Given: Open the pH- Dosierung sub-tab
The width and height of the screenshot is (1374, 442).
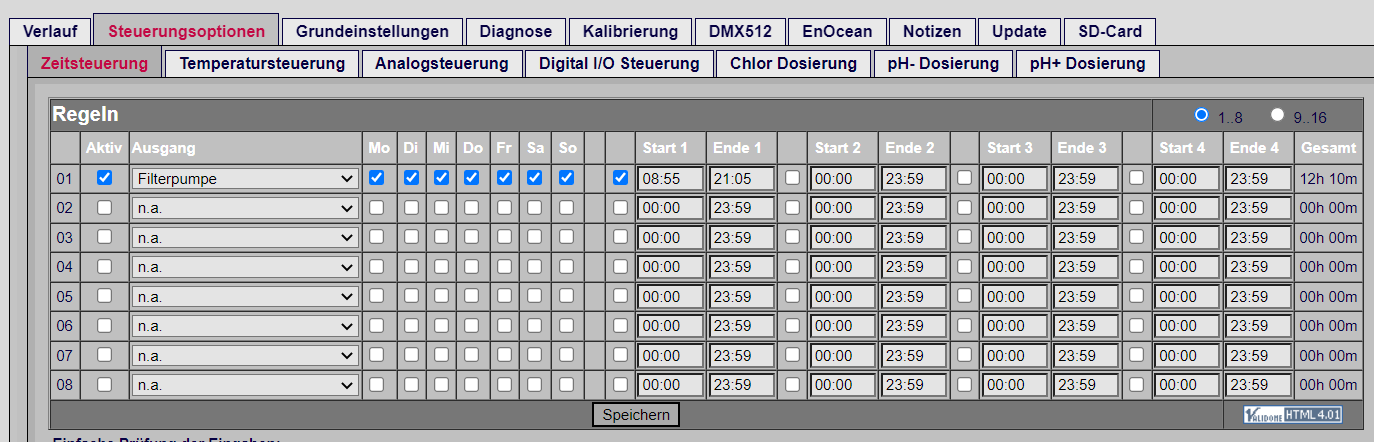Looking at the screenshot, I should pyautogui.click(x=944, y=63).
